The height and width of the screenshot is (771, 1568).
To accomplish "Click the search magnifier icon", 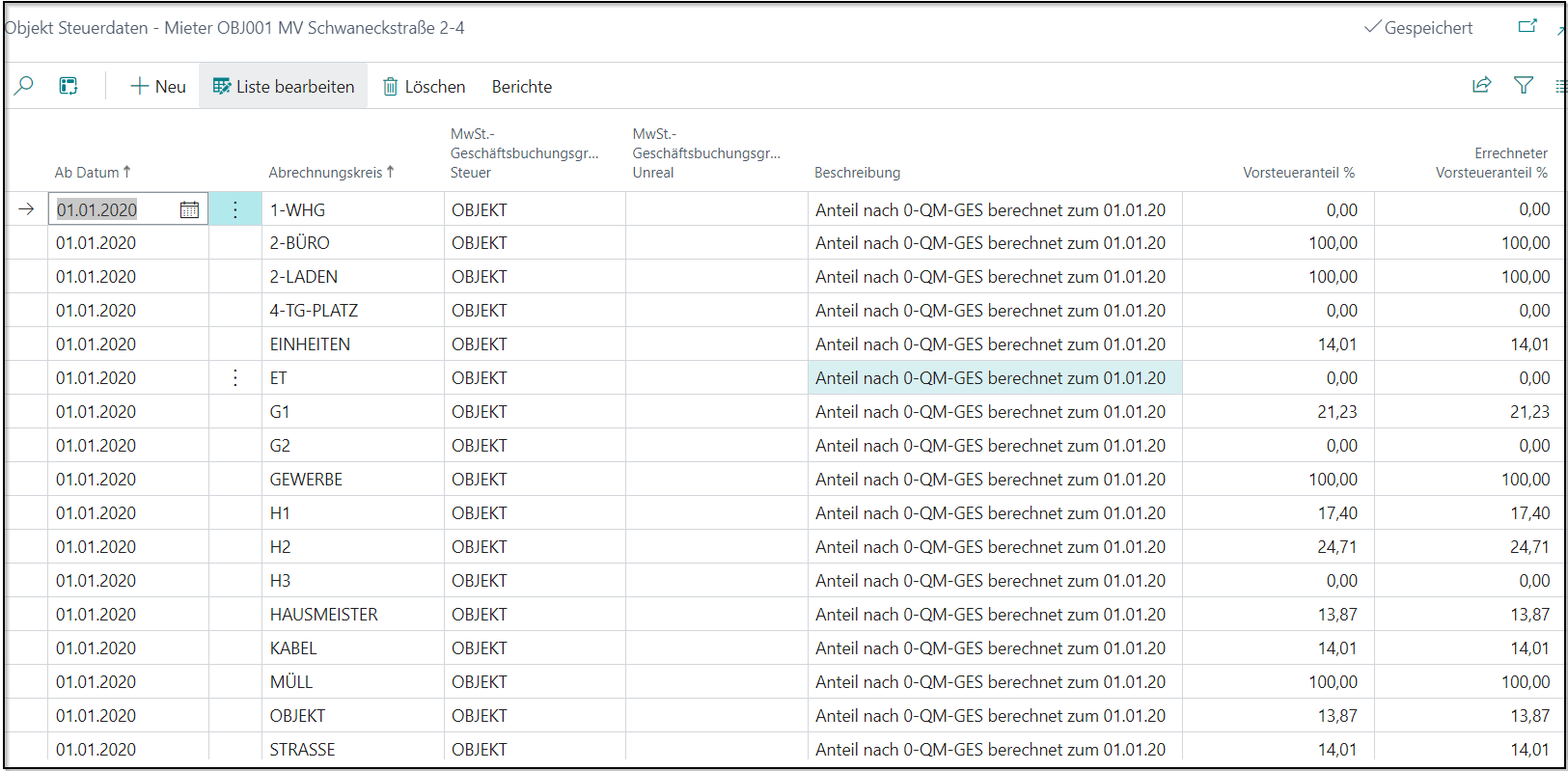I will (24, 86).
